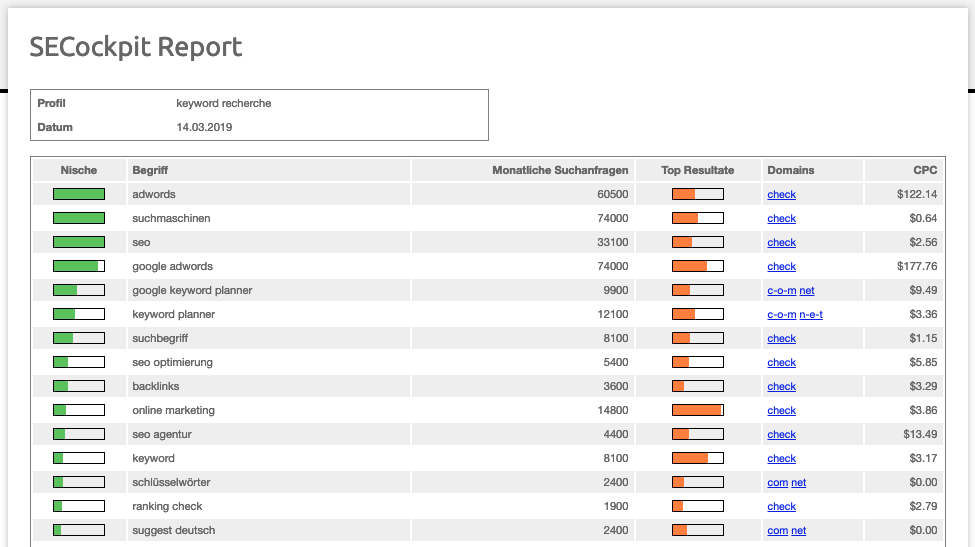Open 'check' link for online marketing
Screen dimensions: 975x547
click(x=781, y=411)
